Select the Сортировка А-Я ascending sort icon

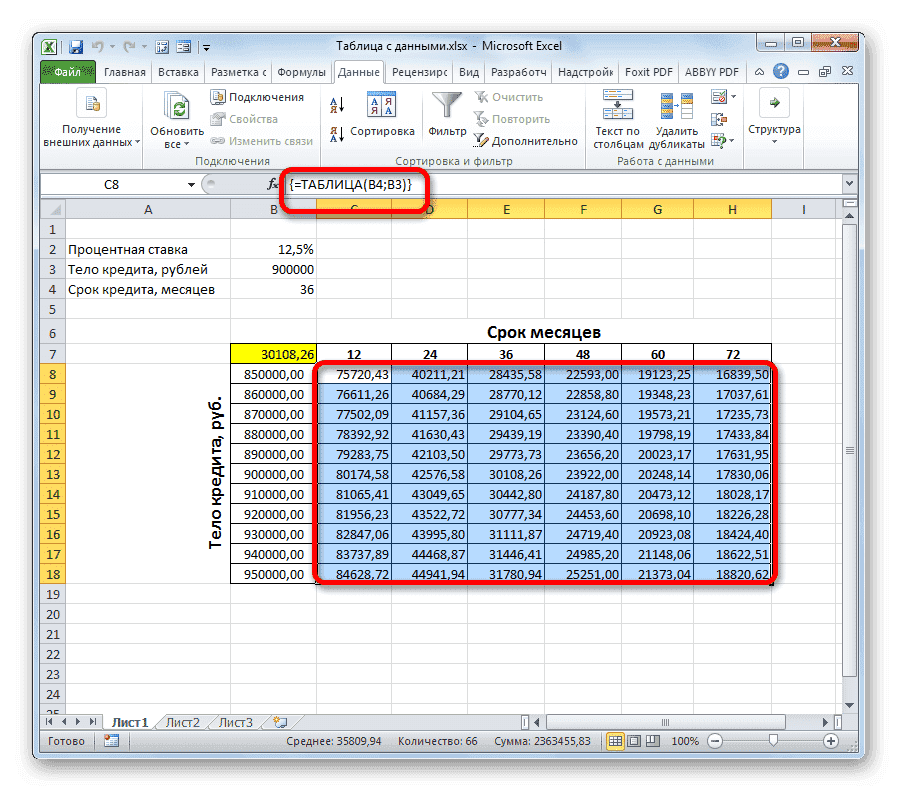[335, 104]
